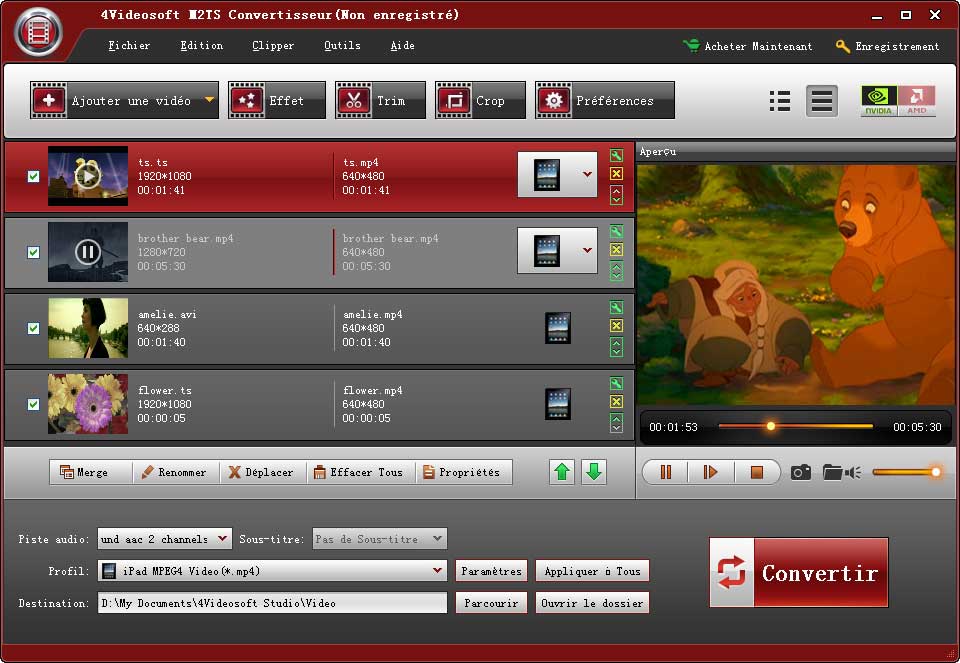Open the Outils menu
Image resolution: width=960 pixels, height=663 pixels.
coord(342,46)
